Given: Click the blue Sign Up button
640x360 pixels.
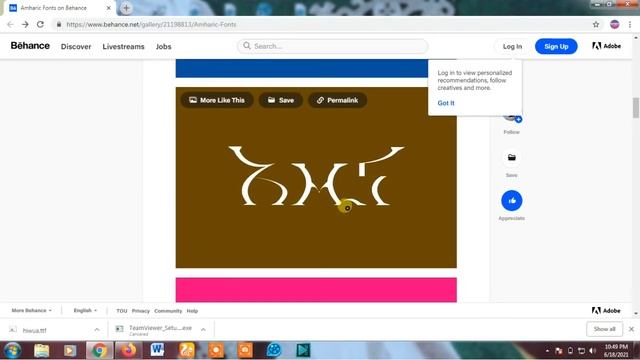Looking at the screenshot, I should point(556,47).
